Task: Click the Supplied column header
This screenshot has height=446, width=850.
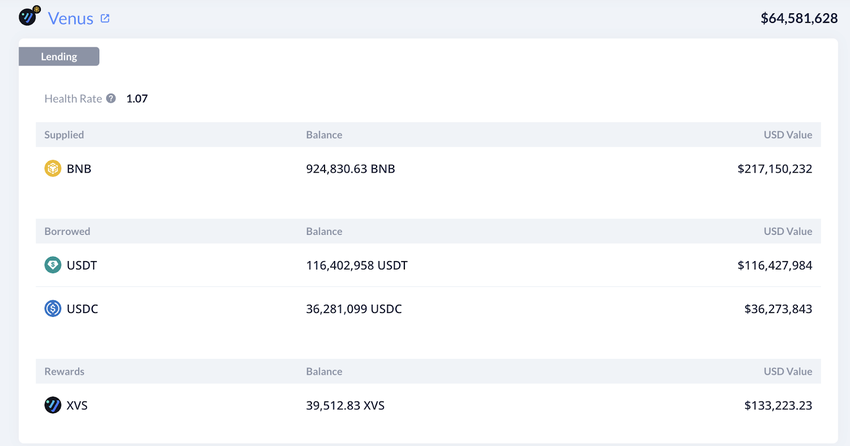Action: (64, 135)
